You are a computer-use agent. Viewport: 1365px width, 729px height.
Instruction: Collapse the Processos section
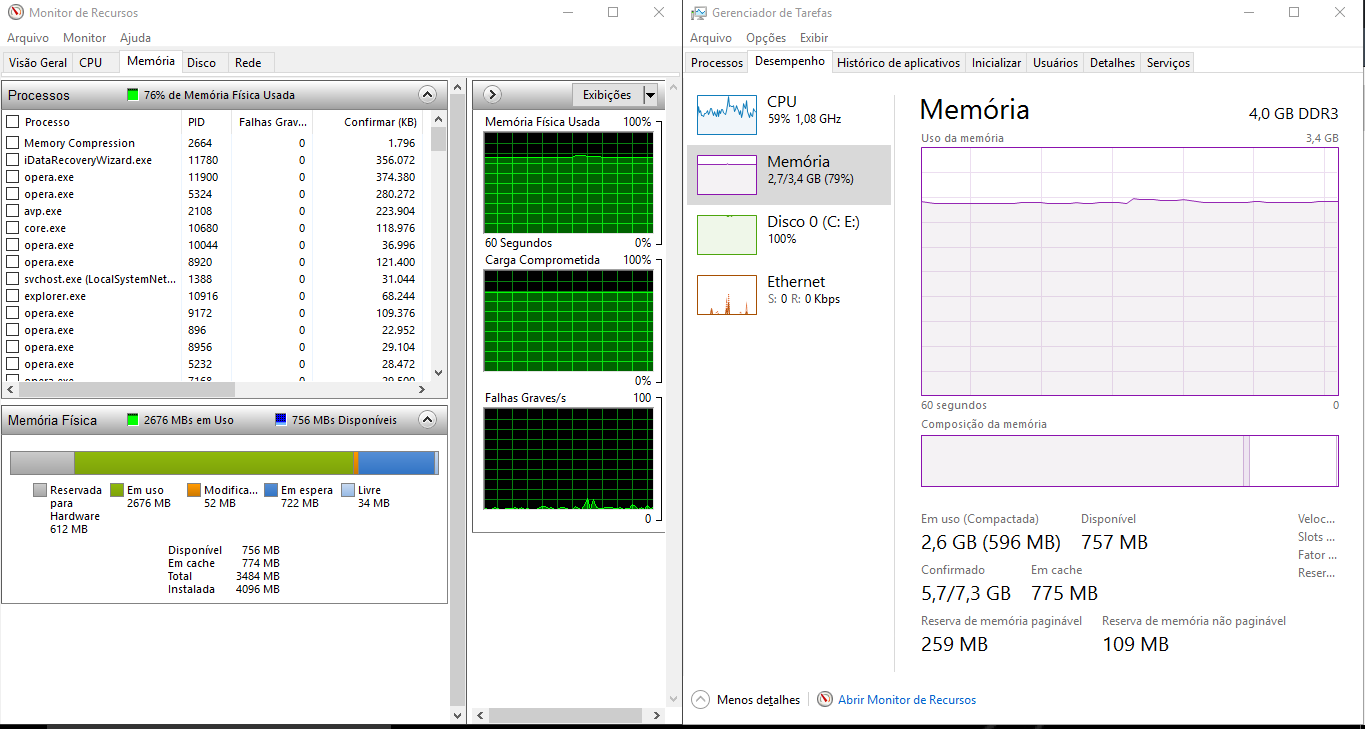point(428,95)
